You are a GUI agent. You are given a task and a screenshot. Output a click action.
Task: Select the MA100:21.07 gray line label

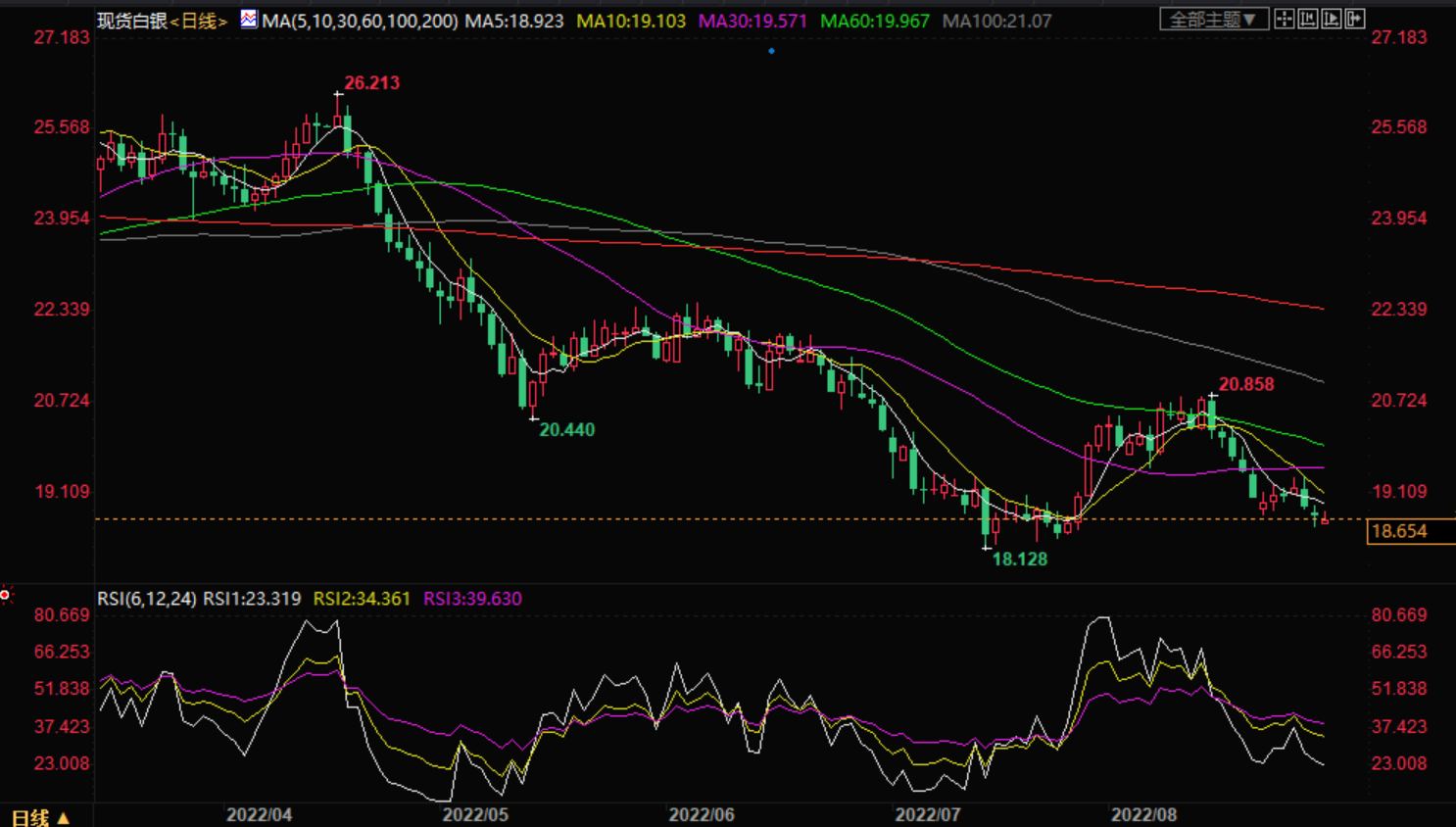point(996,20)
